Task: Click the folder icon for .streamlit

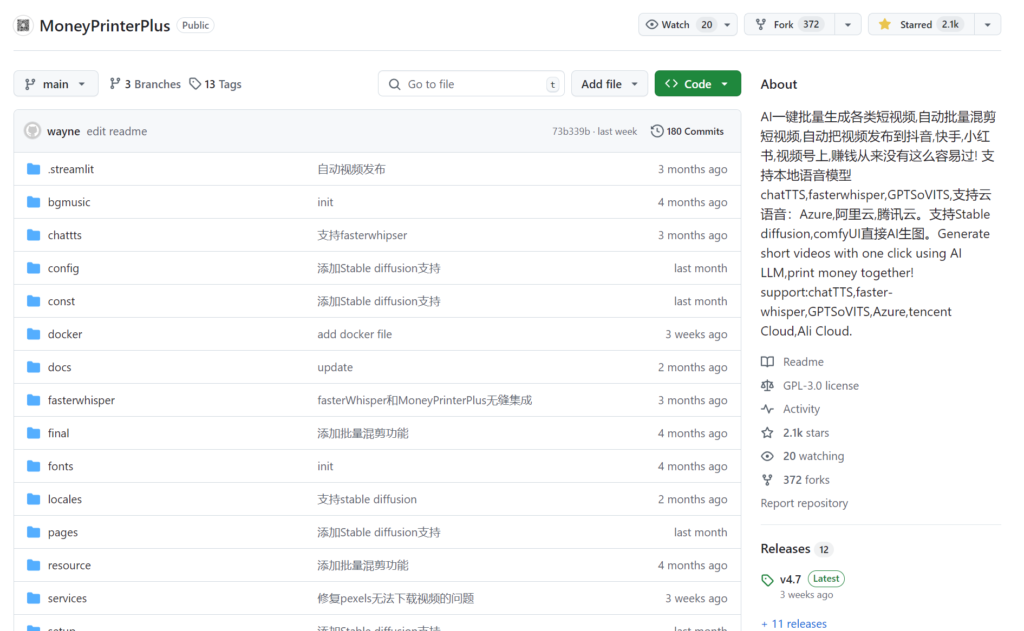Action: [x=33, y=169]
